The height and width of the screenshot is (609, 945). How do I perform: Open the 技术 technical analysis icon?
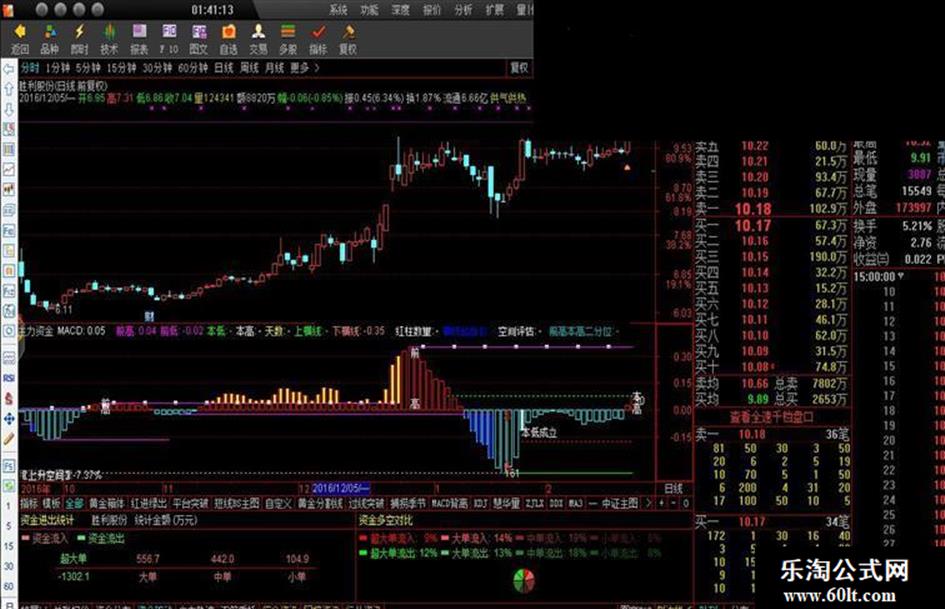[x=109, y=39]
